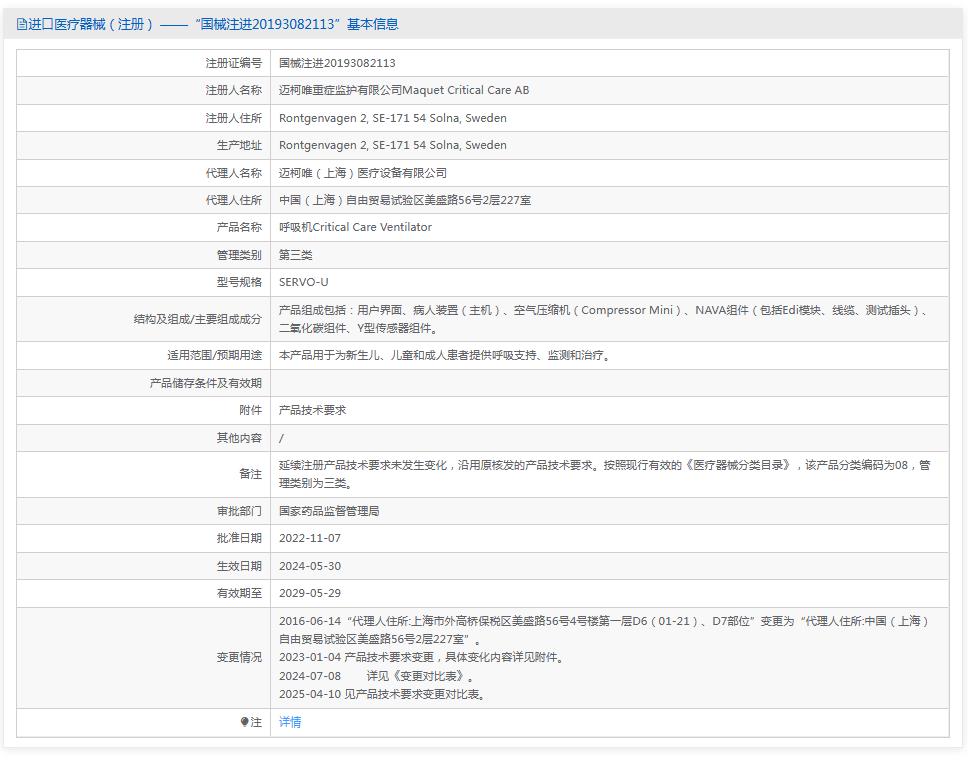Click the bulb icon next to 注
The image size is (968, 760).
click(x=245, y=722)
